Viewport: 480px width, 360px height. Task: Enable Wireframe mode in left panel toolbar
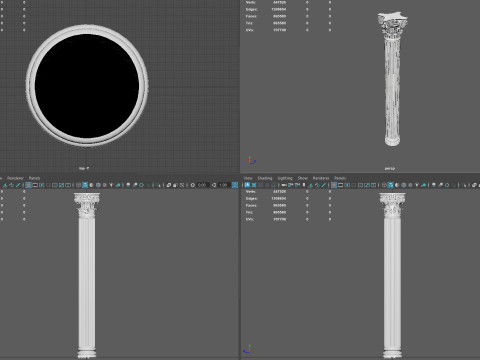click(x=78, y=185)
